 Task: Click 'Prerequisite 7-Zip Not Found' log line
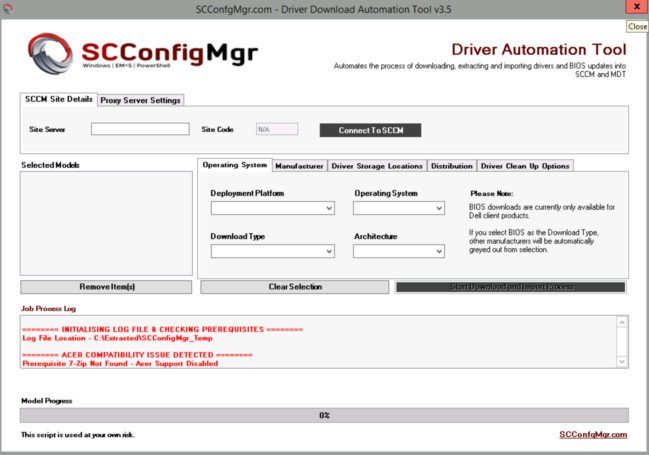point(120,363)
